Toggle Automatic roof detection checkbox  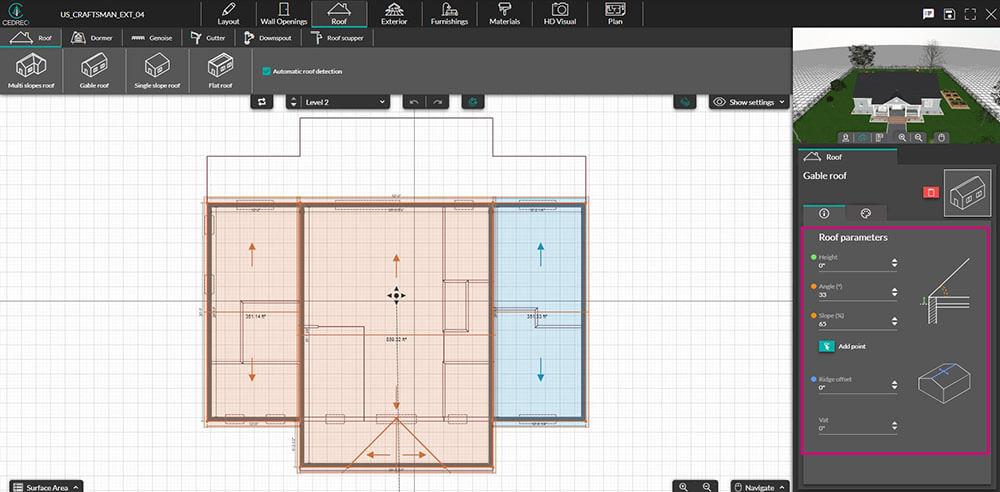267,71
